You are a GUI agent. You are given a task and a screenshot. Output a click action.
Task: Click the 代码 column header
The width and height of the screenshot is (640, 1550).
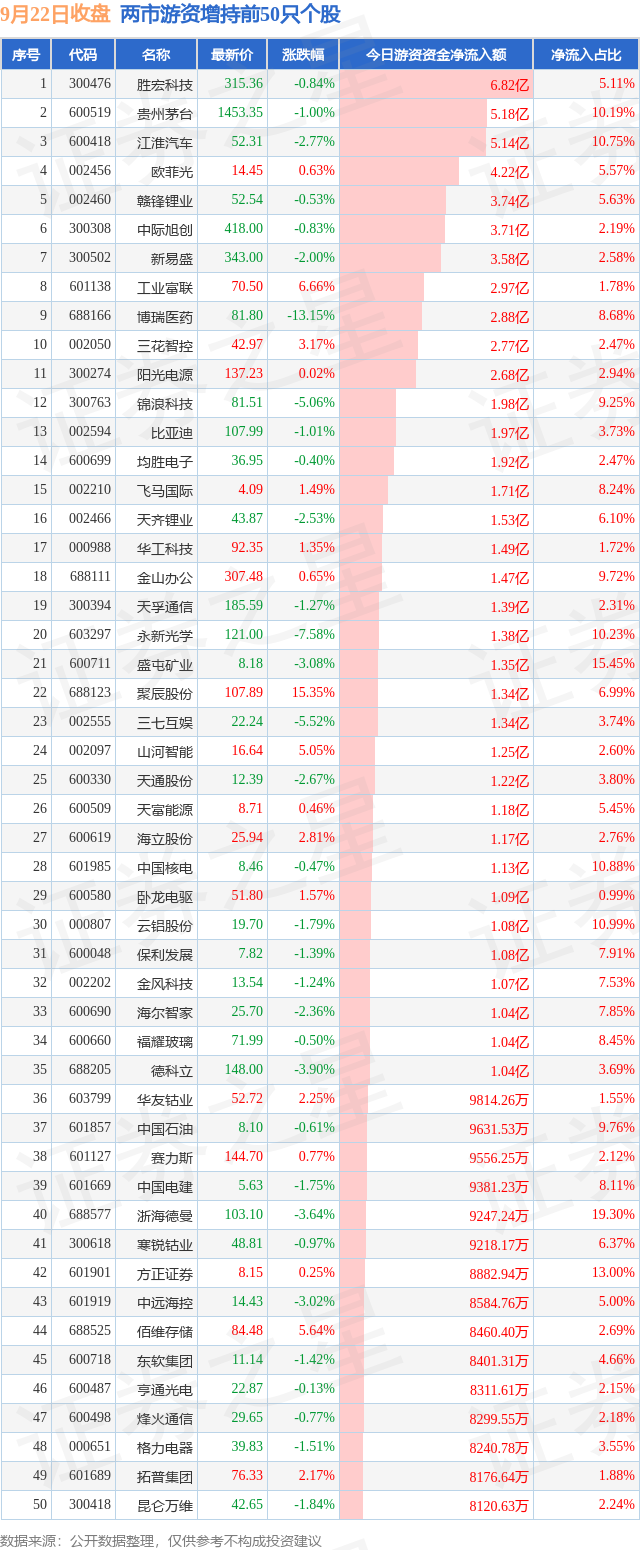click(x=83, y=54)
